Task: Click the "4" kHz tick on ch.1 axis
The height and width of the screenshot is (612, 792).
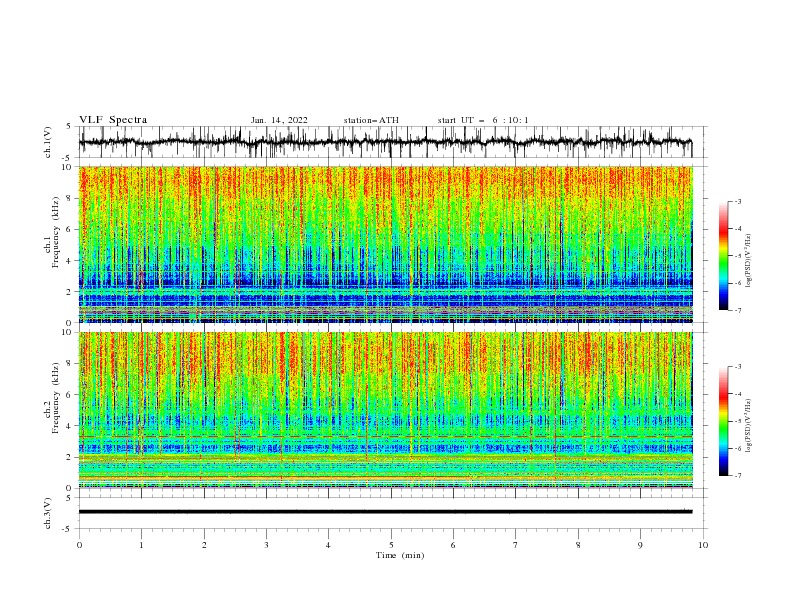Action: 70,261
